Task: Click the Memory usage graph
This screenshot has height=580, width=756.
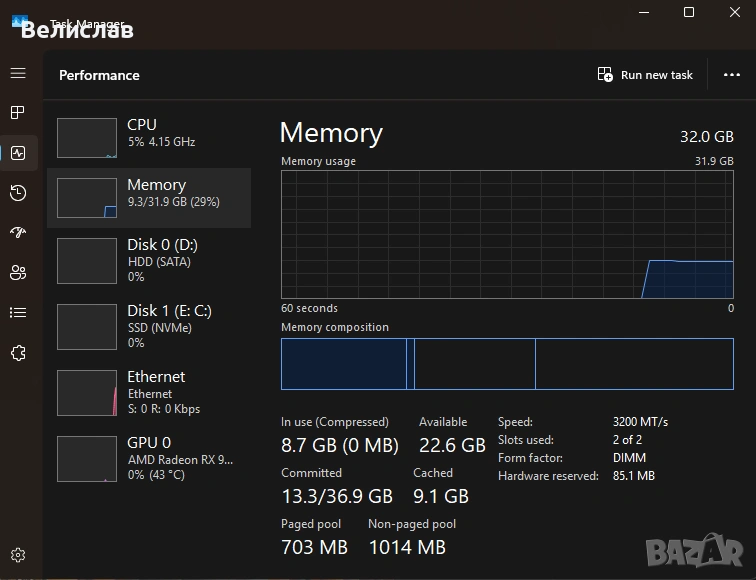Action: tap(507, 234)
